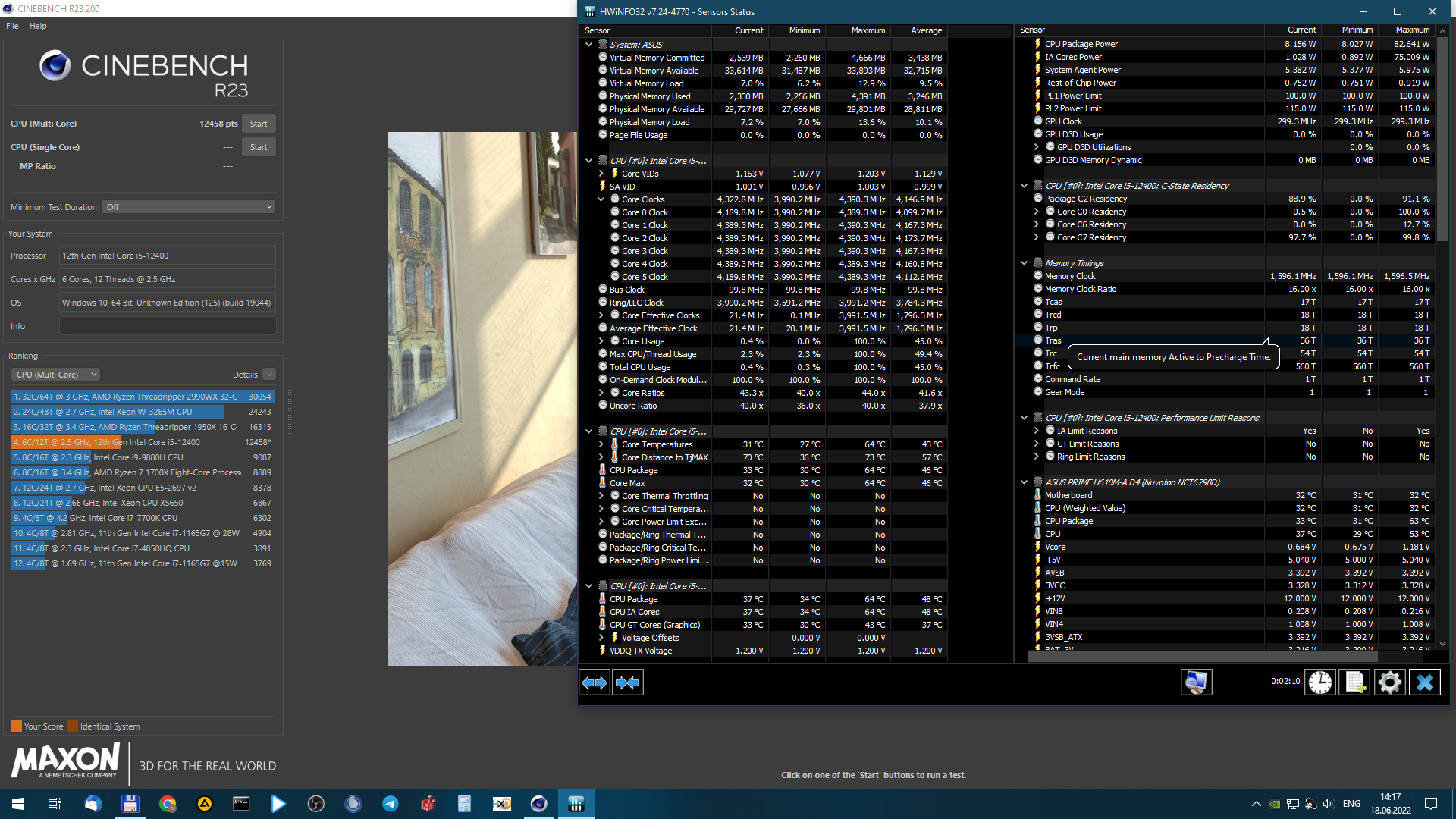Reset the sensor clock timer icon
1456x819 pixels.
(x=1320, y=682)
